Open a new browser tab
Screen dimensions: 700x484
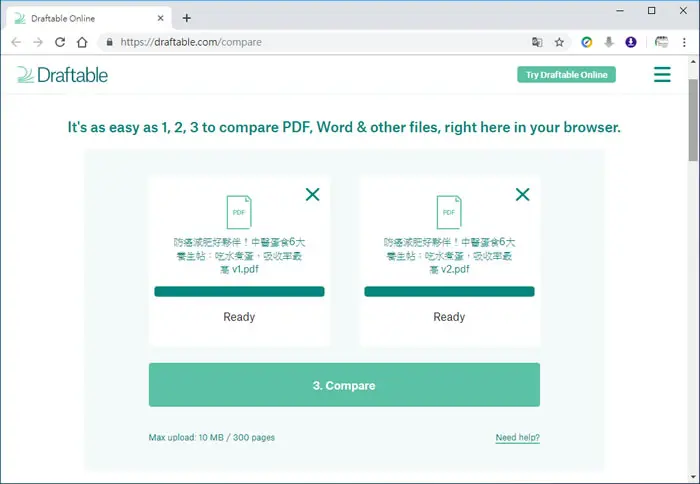click(187, 18)
